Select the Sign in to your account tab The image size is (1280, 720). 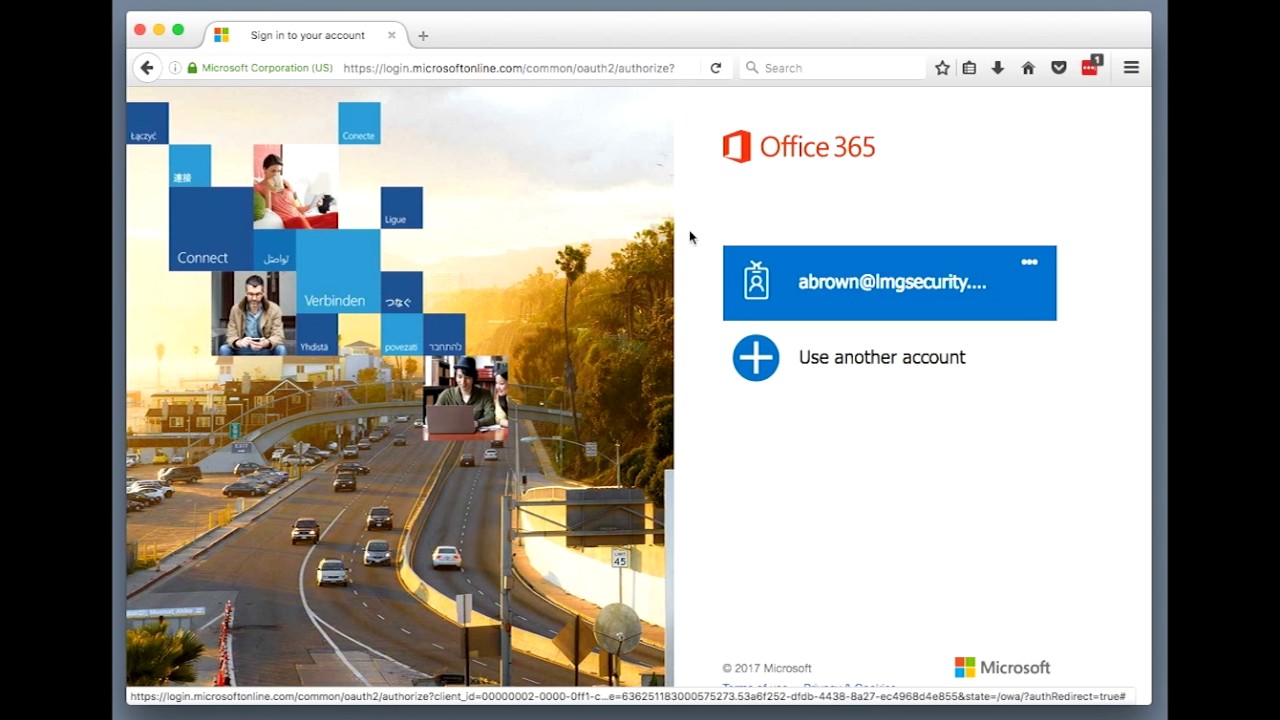(306, 35)
